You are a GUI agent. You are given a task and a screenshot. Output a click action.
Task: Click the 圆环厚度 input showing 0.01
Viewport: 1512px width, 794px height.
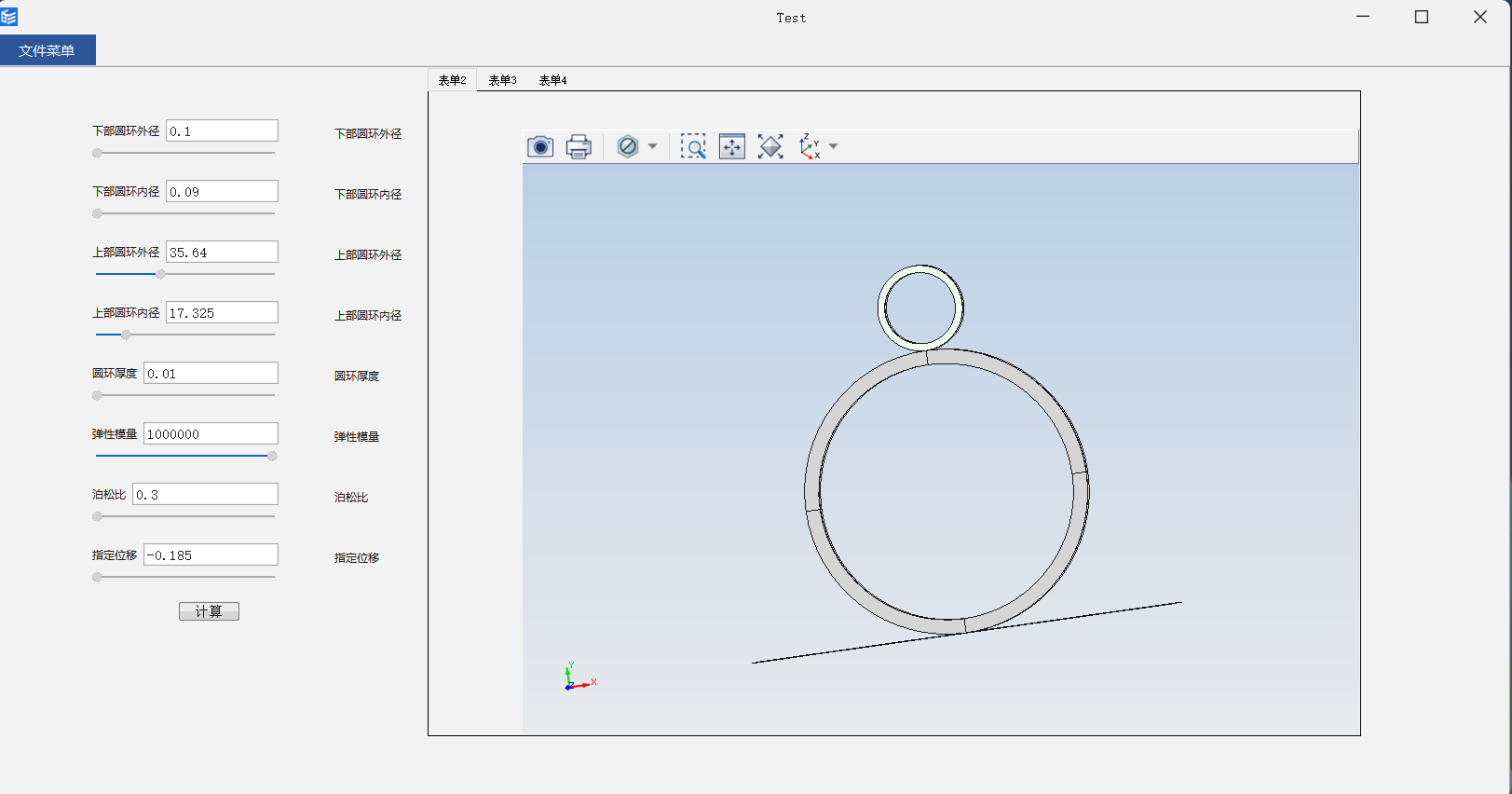(x=211, y=373)
